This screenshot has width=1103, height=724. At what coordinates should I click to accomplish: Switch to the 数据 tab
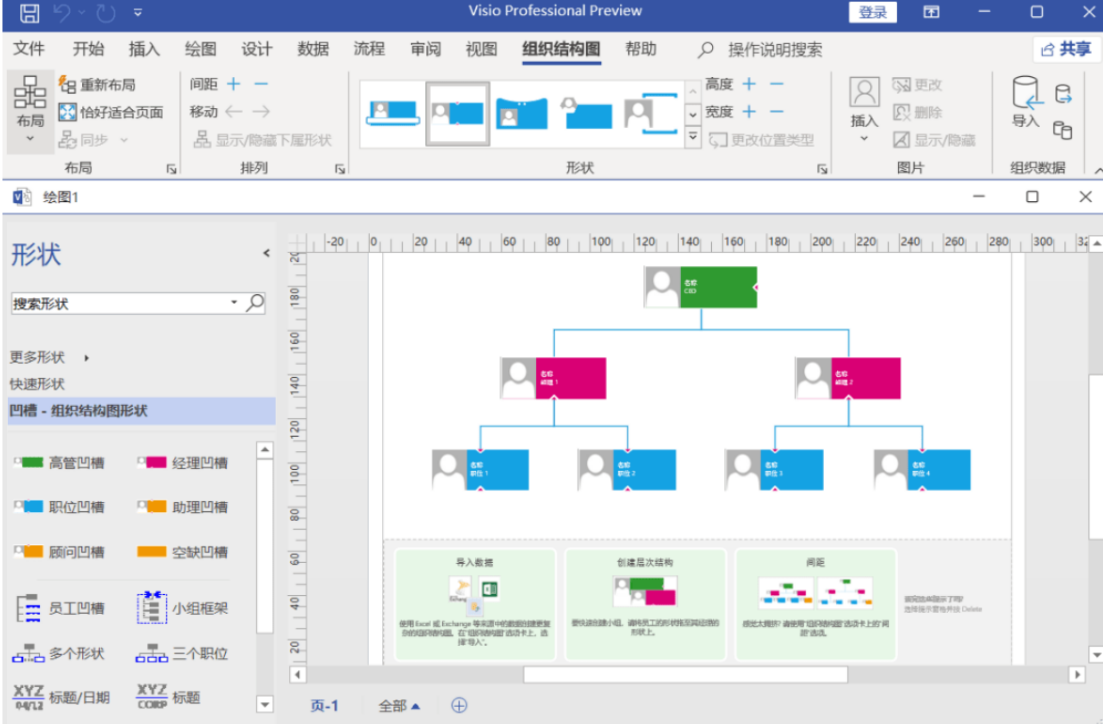pyautogui.click(x=313, y=49)
